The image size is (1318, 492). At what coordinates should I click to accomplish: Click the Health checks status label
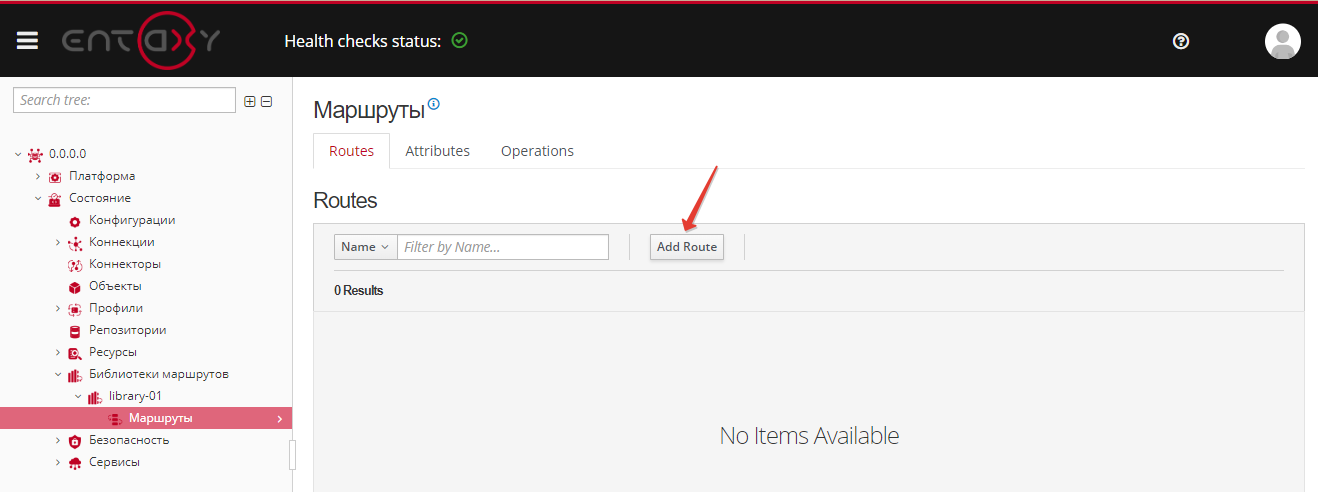[x=362, y=41]
